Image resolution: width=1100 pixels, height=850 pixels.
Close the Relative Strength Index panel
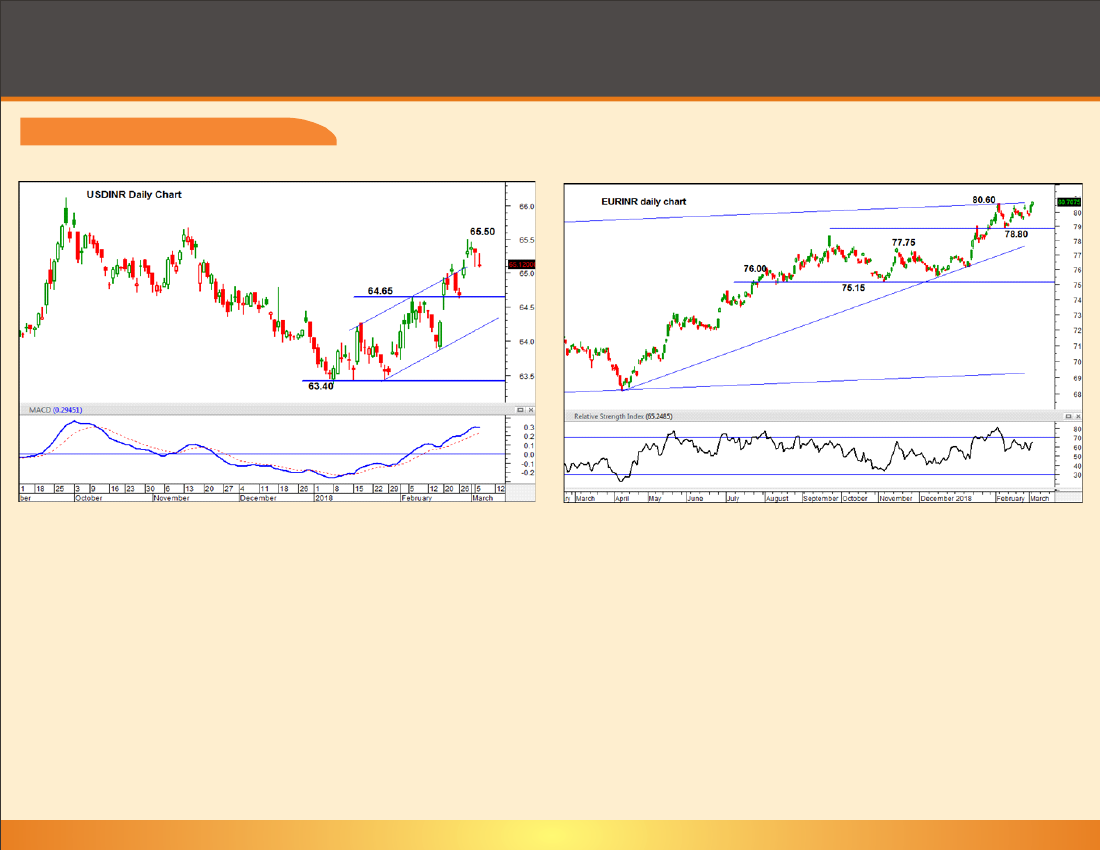(1051, 415)
